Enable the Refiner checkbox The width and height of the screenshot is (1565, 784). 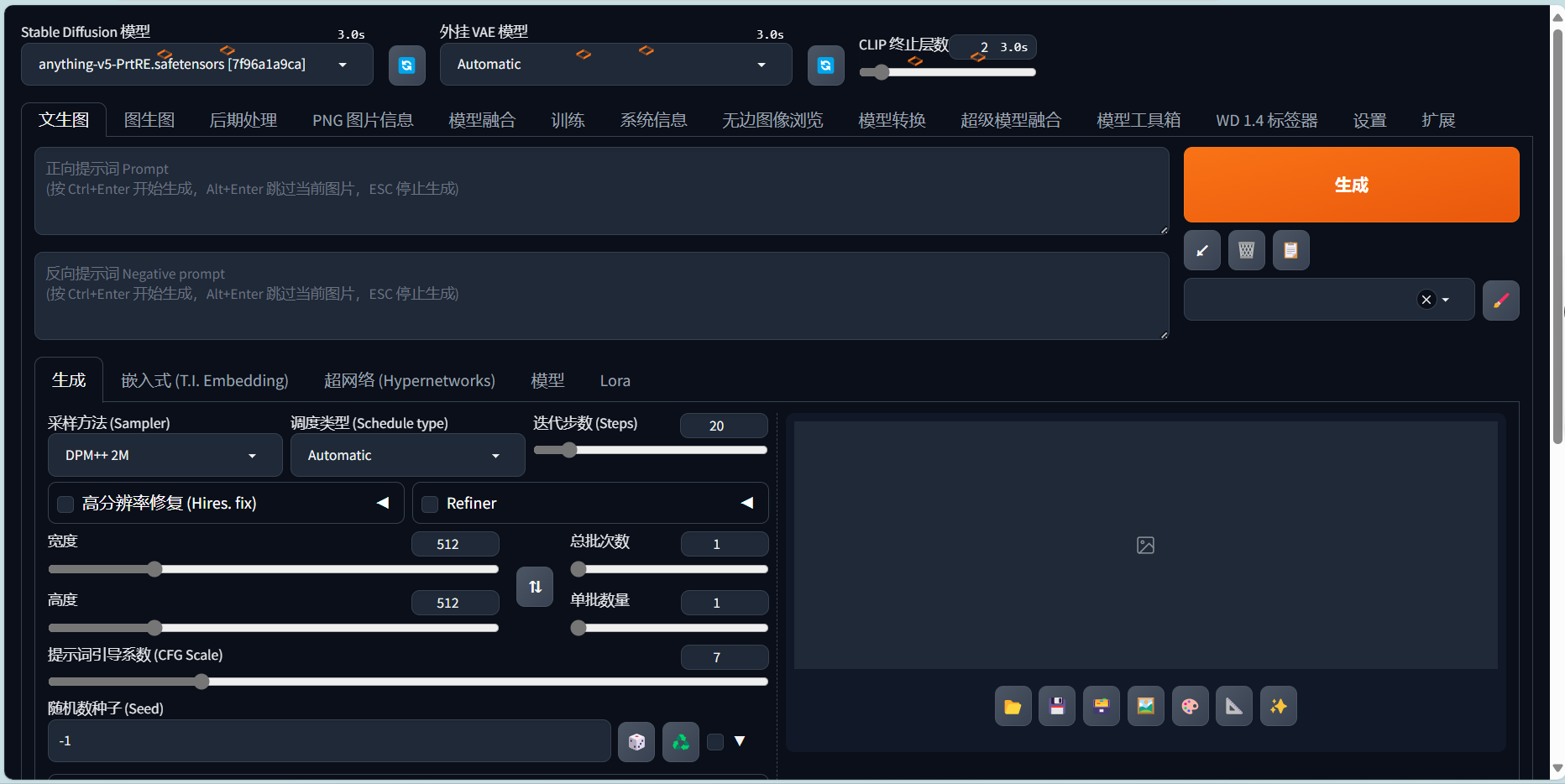[x=430, y=504]
